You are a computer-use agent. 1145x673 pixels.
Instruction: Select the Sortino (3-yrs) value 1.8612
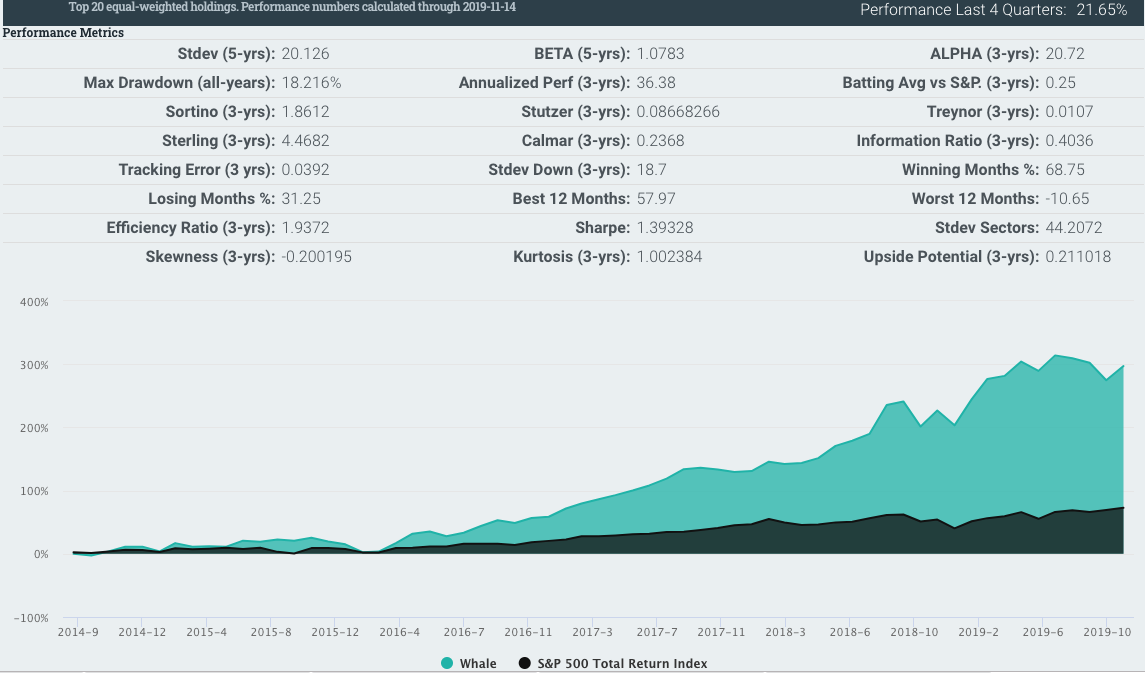pyautogui.click(x=305, y=112)
